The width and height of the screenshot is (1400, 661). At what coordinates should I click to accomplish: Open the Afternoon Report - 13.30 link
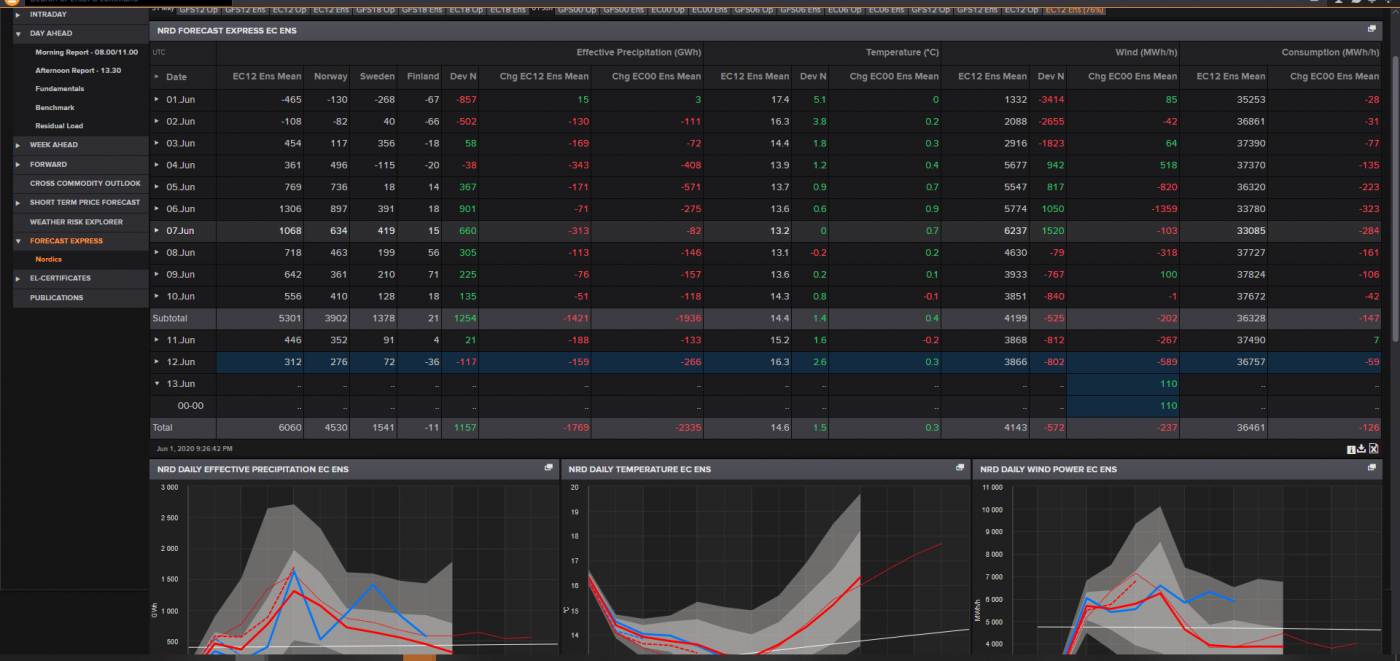[78, 70]
